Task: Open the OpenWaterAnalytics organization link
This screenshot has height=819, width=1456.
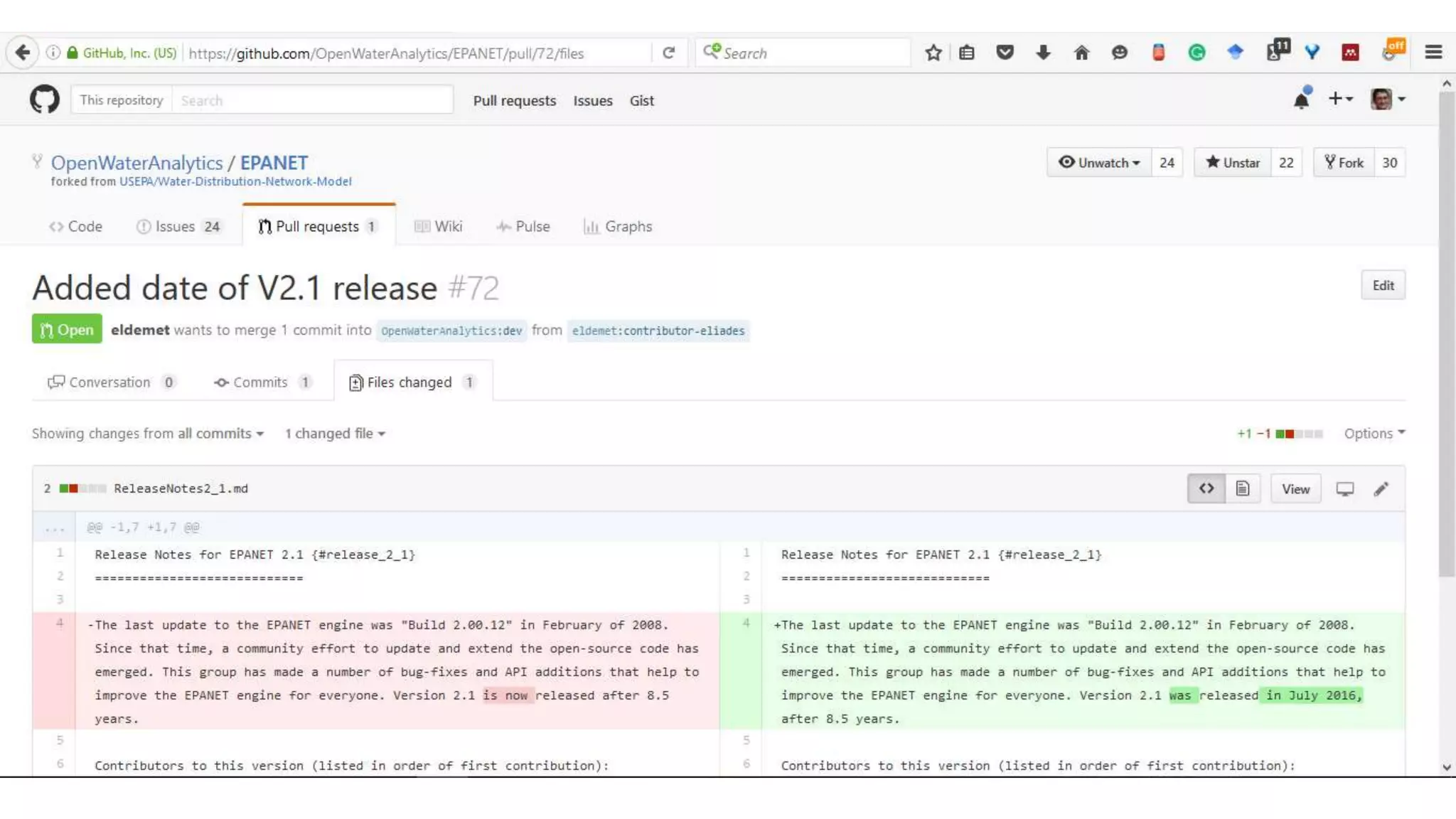Action: pyautogui.click(x=136, y=163)
